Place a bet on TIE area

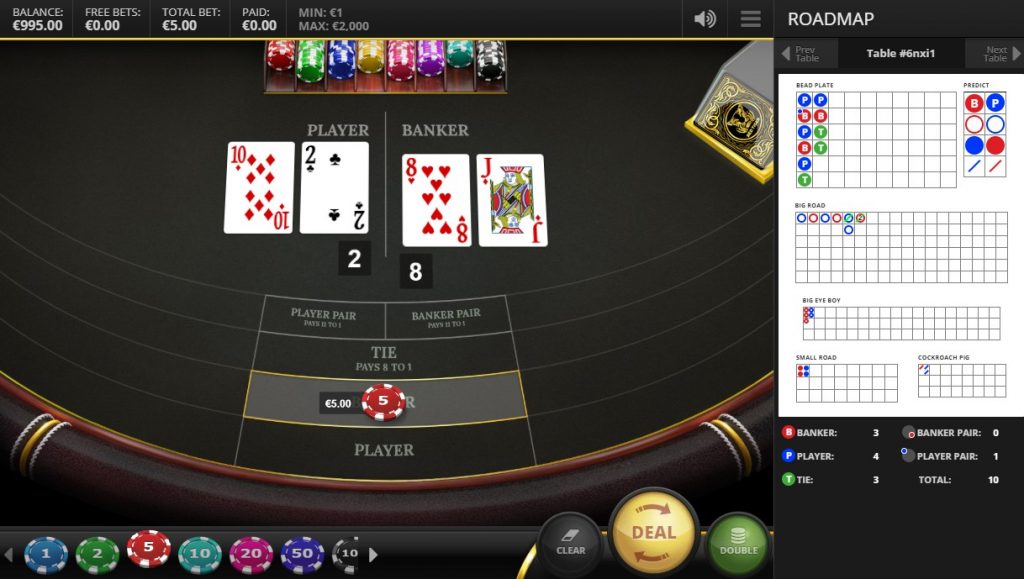pos(383,358)
